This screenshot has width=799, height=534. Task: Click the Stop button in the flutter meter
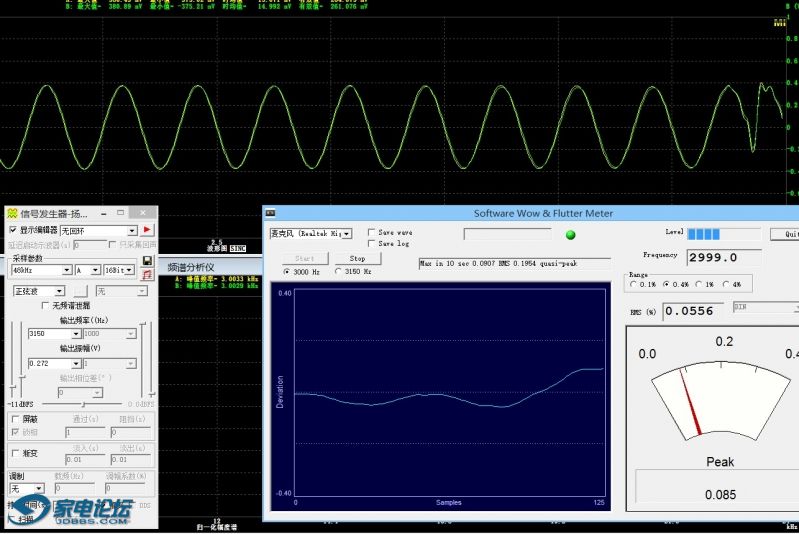[357, 258]
